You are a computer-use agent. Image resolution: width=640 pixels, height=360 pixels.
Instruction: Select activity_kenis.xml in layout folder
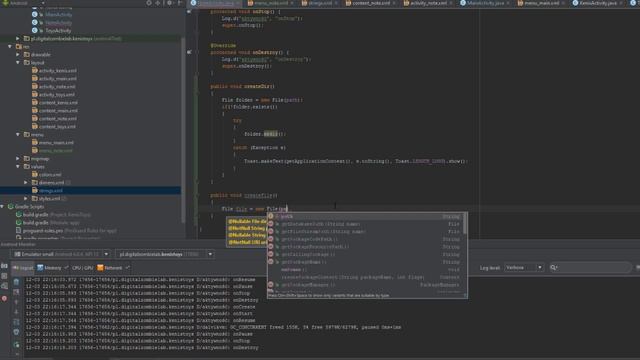point(58,71)
